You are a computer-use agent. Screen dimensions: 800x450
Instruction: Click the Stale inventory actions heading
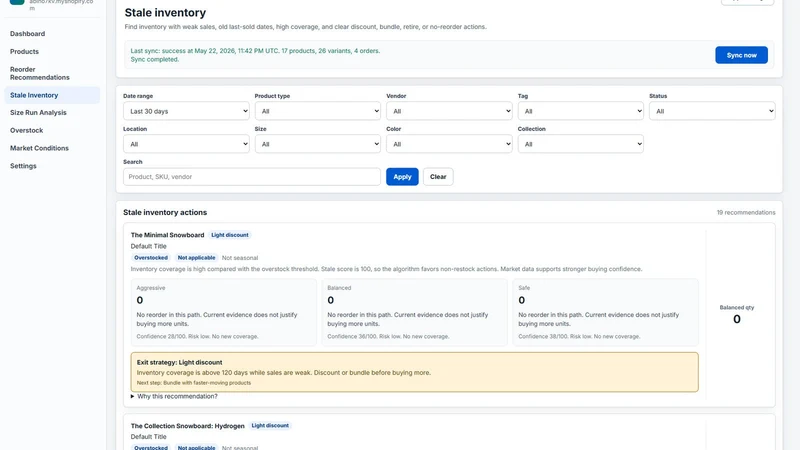[x=165, y=213]
